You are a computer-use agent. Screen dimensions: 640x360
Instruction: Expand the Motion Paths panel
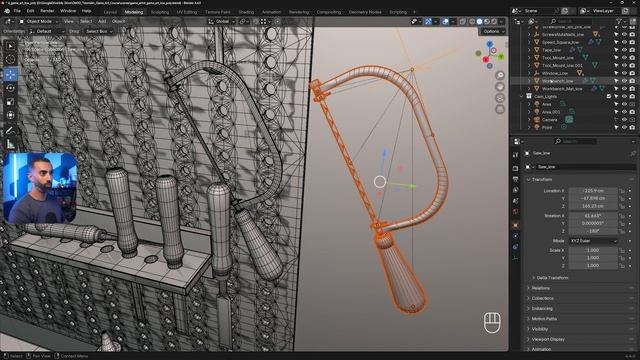click(529, 319)
